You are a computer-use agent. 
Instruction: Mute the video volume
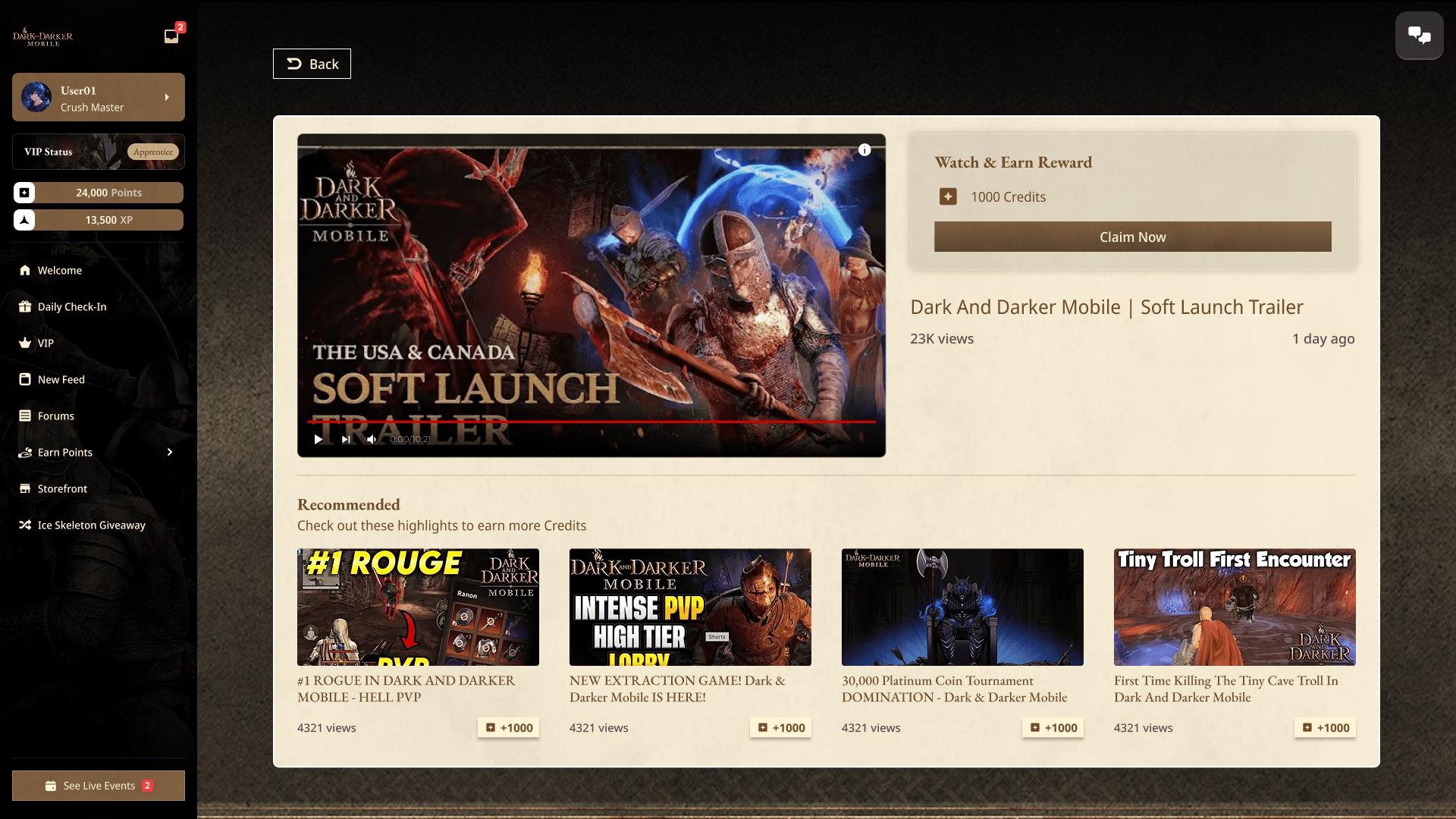point(372,439)
